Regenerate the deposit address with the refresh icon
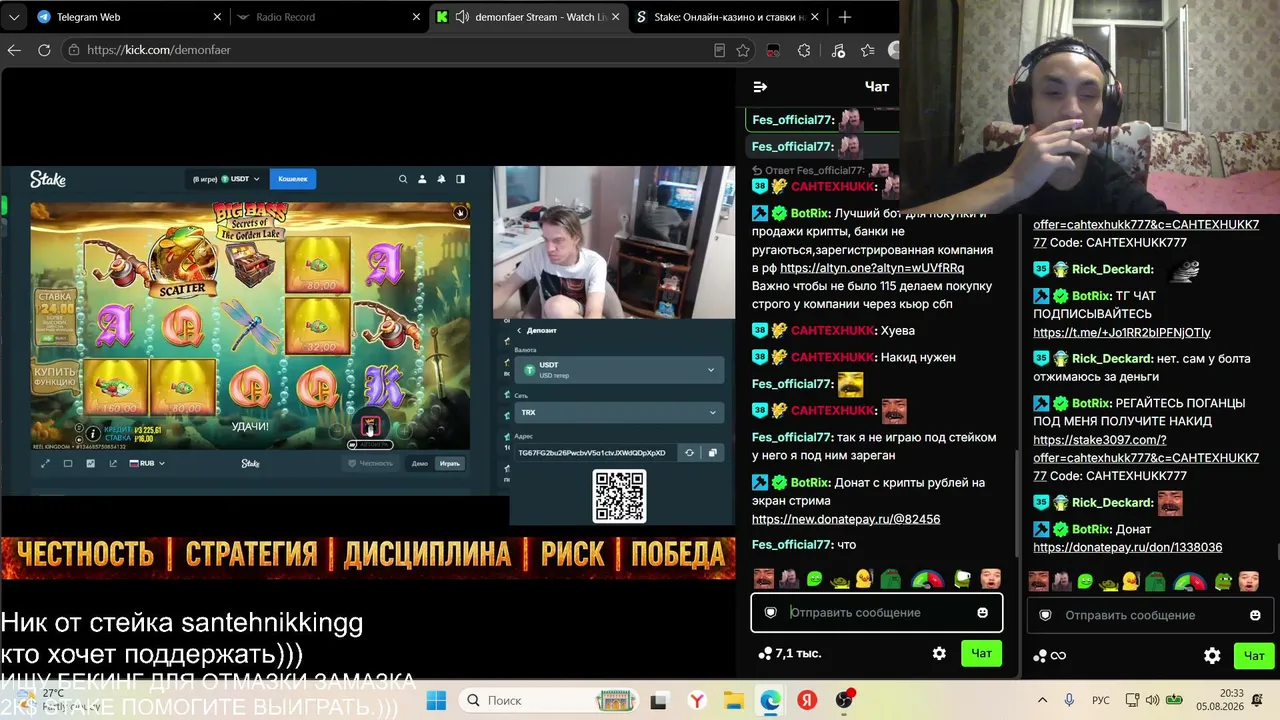 (689, 453)
